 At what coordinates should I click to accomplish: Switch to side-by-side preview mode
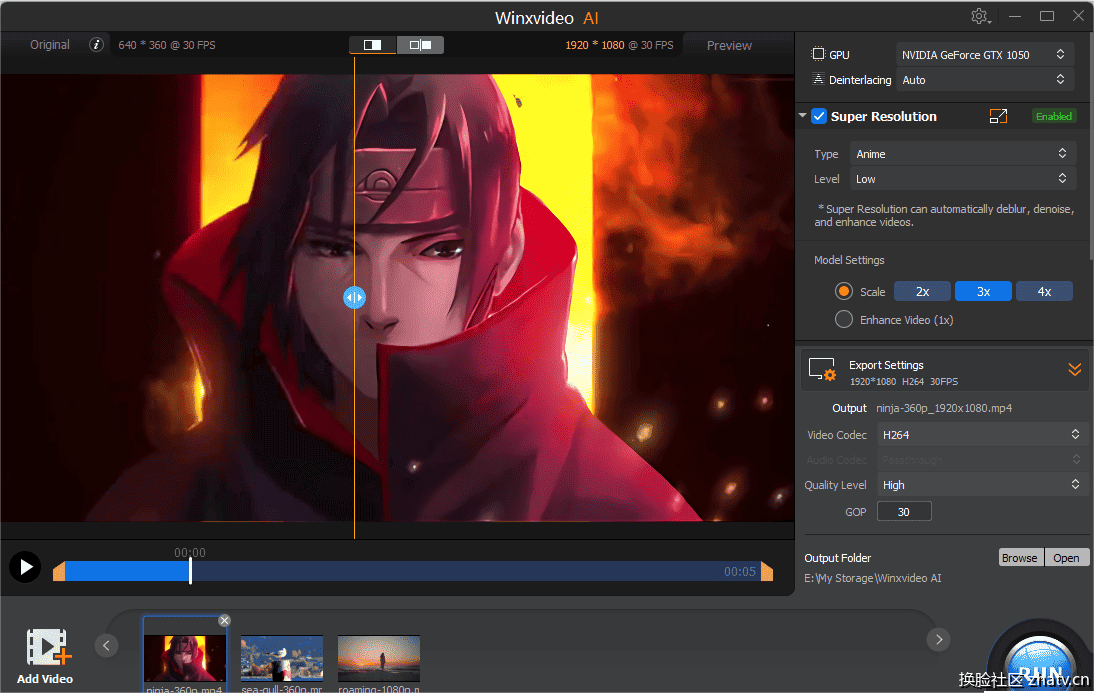pos(420,45)
